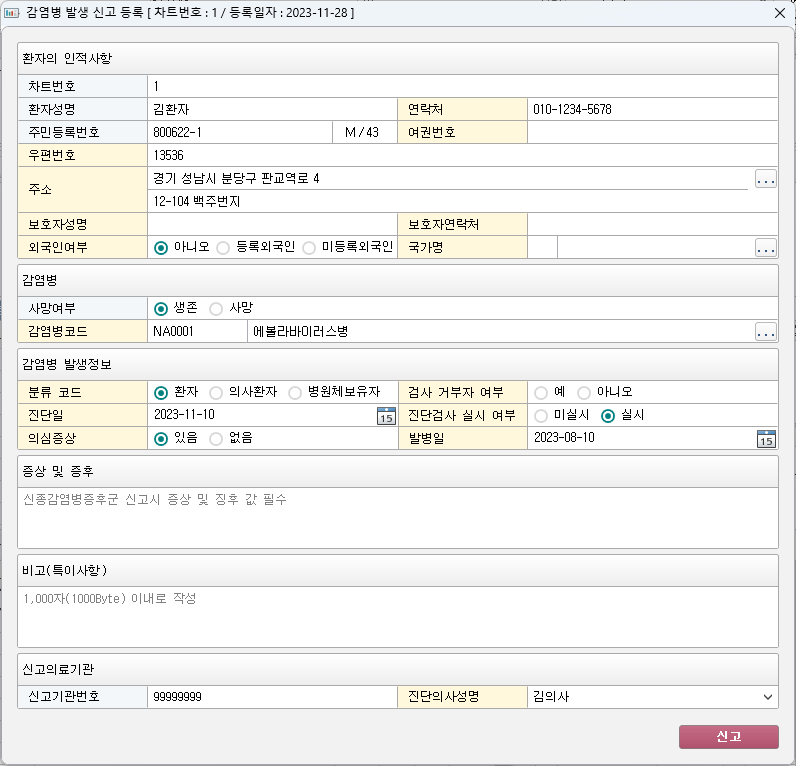Click the 연락처 field with 010-1234-5678
The image size is (796, 766).
coord(651,110)
